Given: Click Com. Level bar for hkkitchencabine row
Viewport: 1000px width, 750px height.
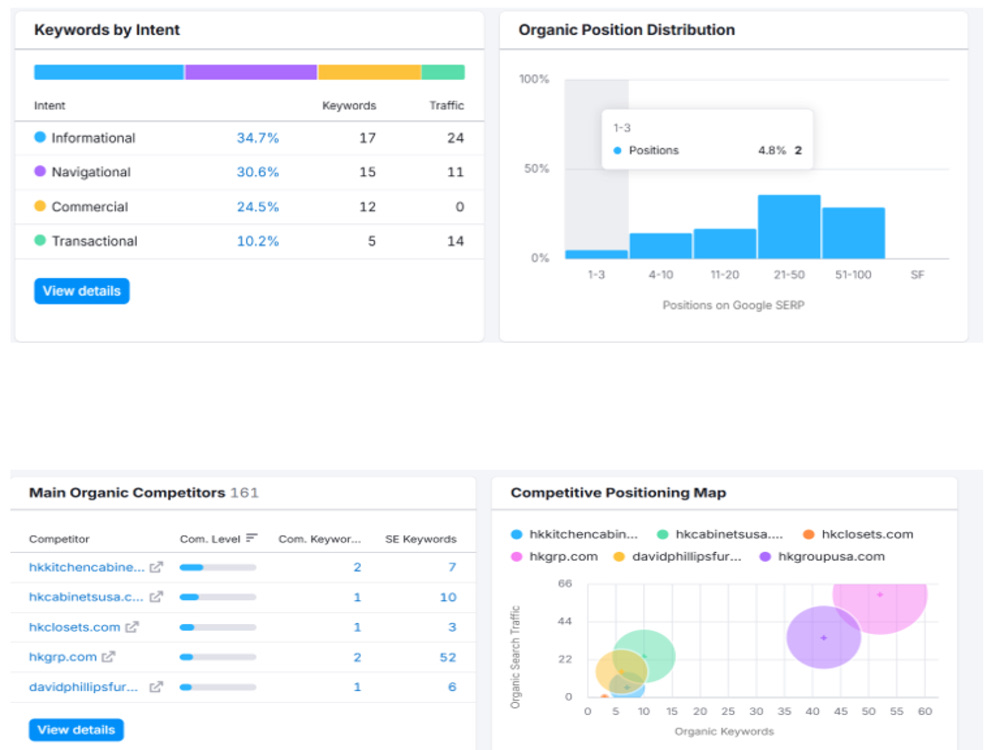Looking at the screenshot, I should (x=218, y=567).
